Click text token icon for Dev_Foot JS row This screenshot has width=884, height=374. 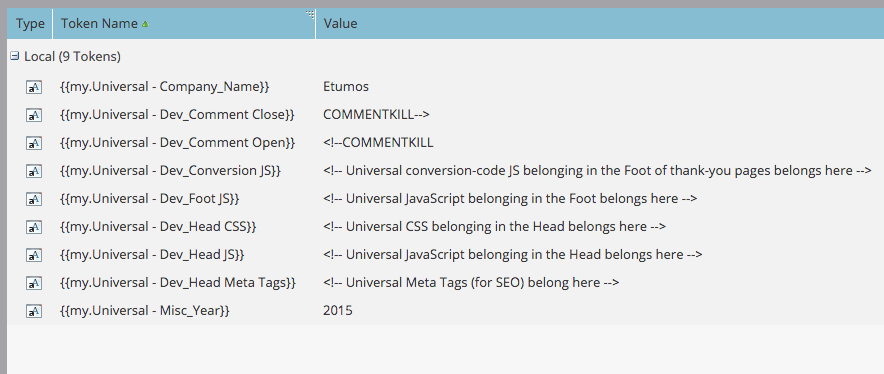(34, 199)
